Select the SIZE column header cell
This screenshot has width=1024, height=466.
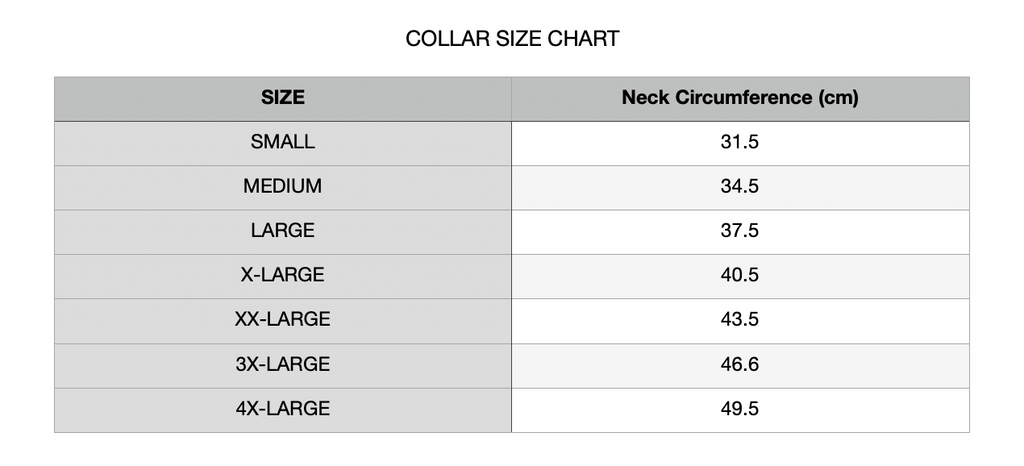283,98
